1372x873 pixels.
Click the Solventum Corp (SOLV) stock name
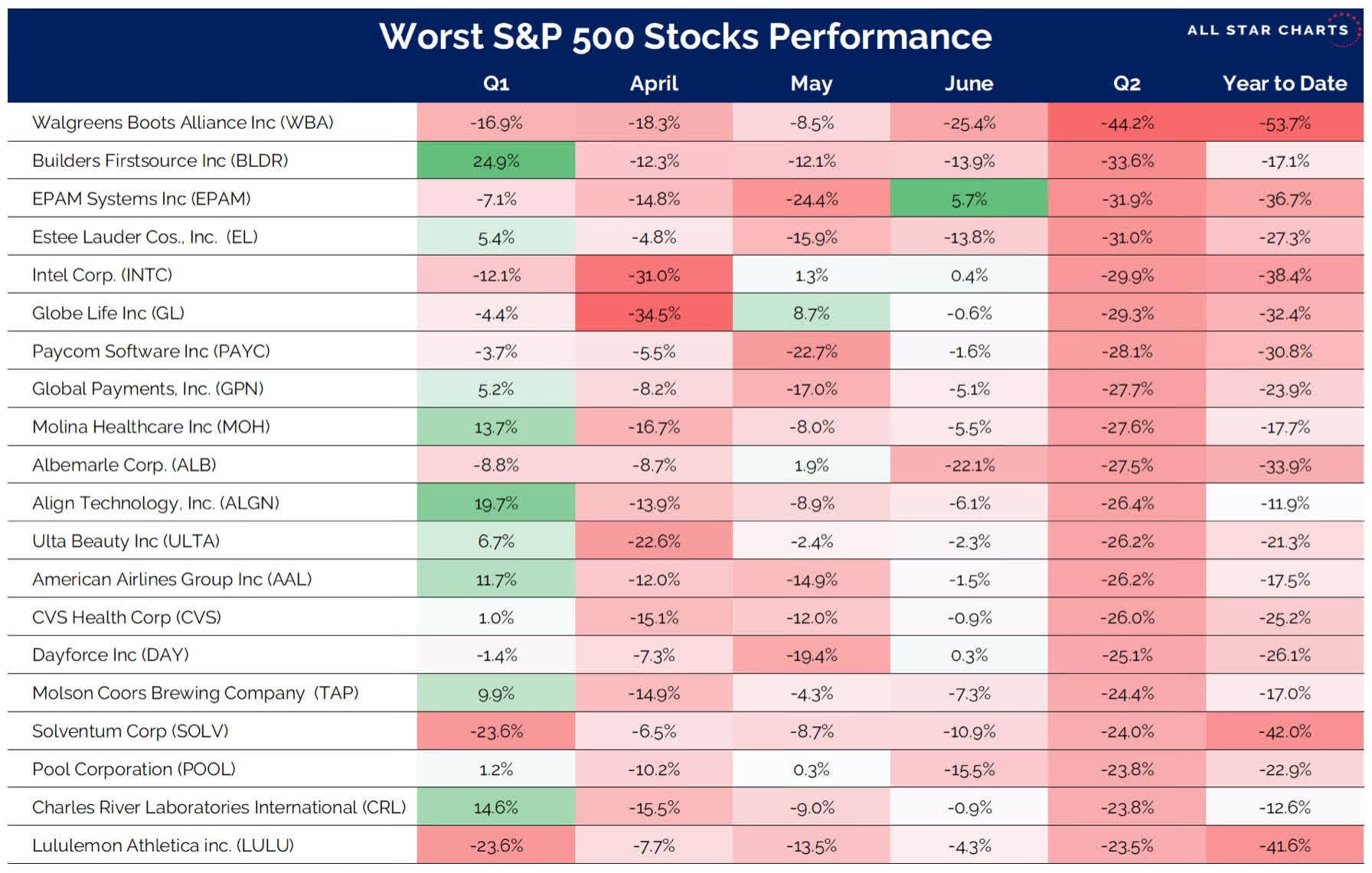(130, 731)
